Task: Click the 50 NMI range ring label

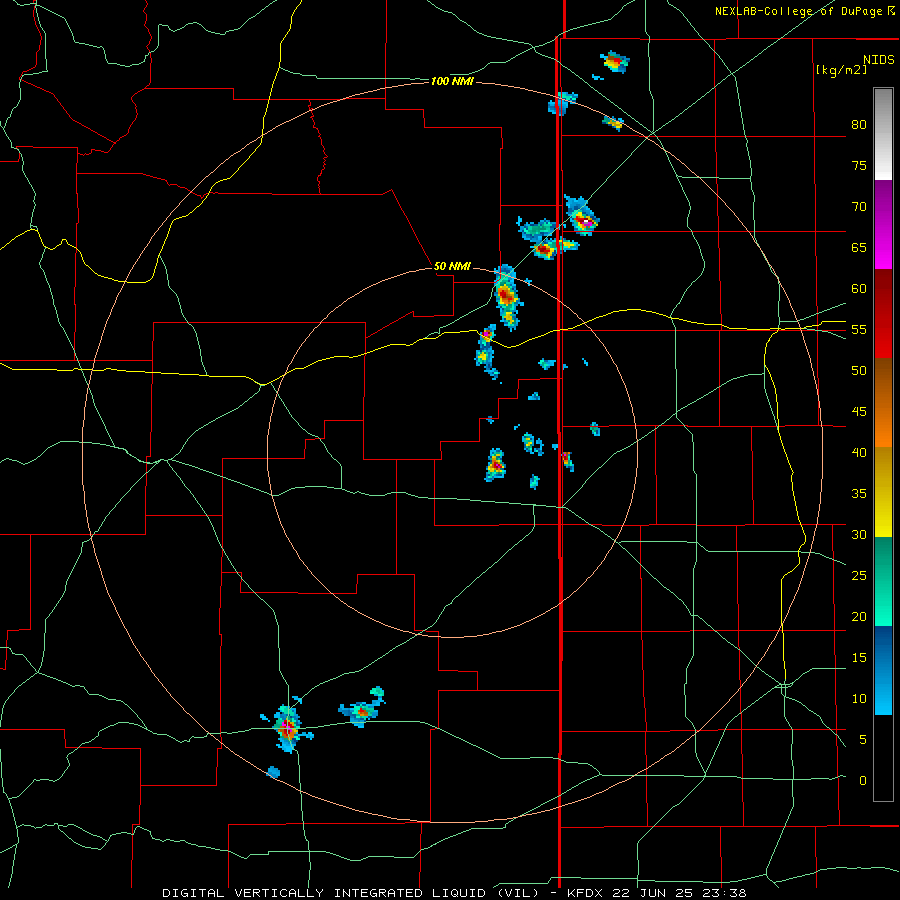Action: point(452,266)
